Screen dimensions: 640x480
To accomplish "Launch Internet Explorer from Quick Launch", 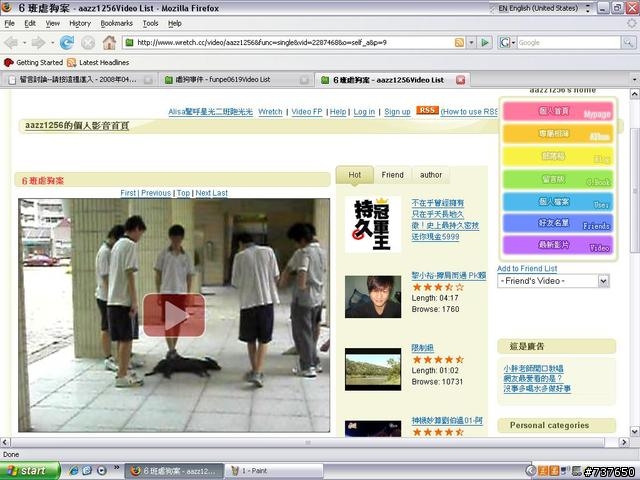I will point(74,471).
